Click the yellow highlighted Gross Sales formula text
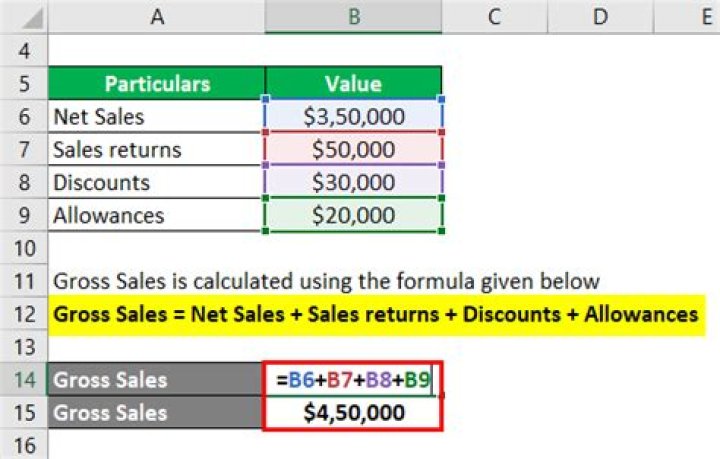720x459 pixels. point(375,313)
